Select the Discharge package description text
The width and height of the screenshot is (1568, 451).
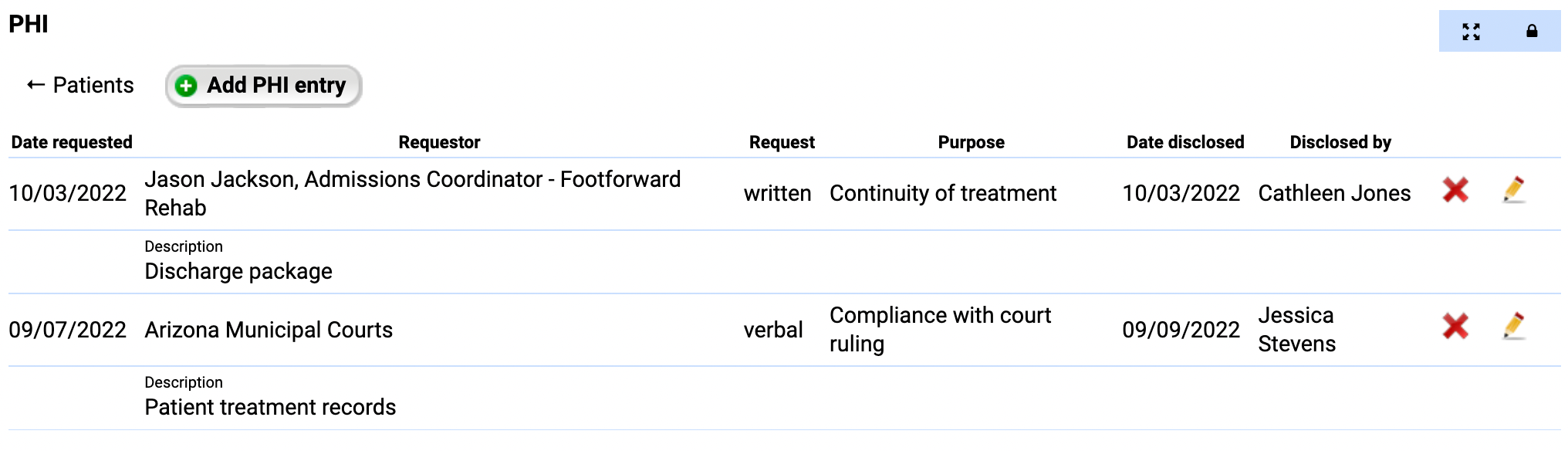point(238,272)
